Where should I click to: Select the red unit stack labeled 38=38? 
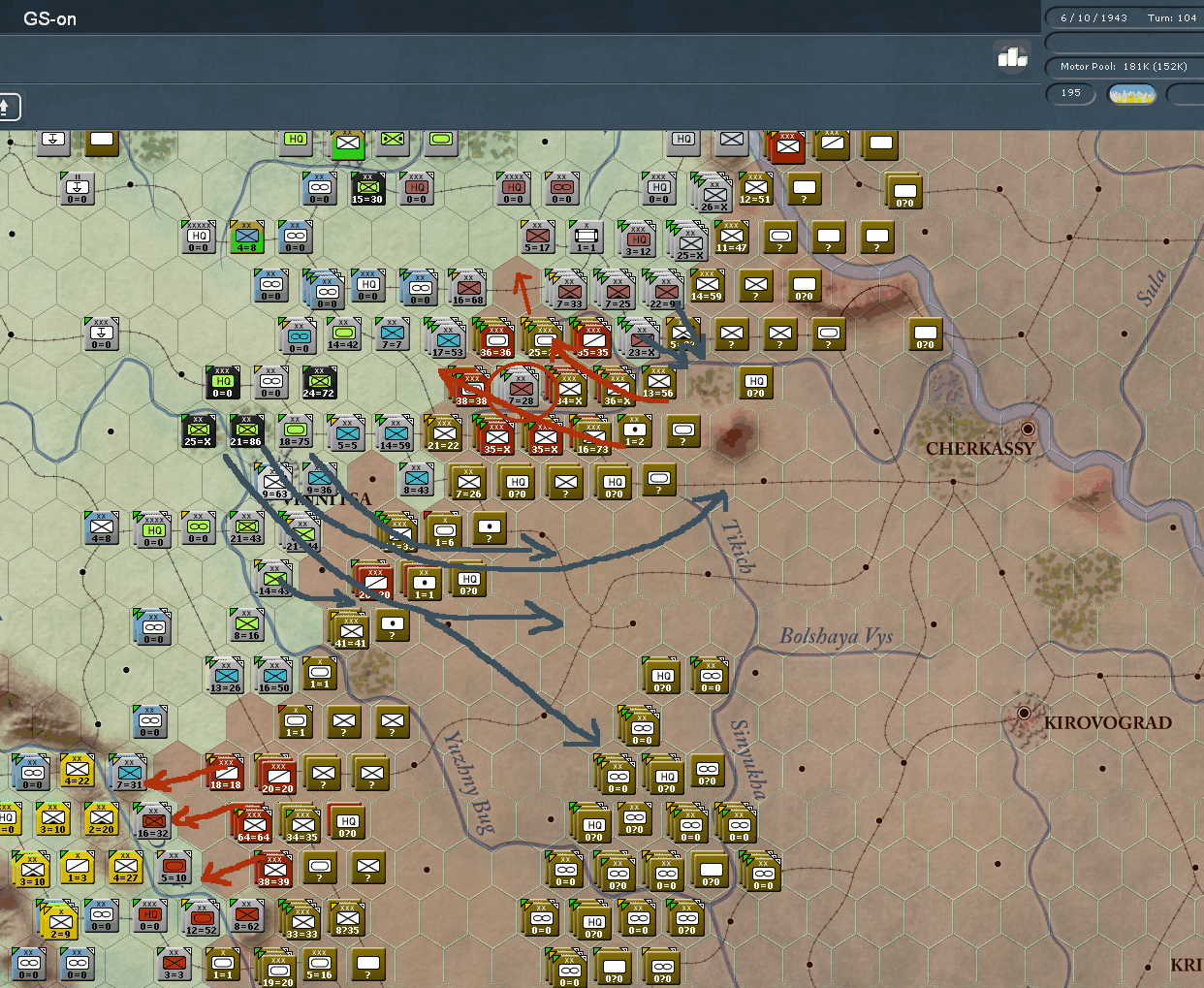pos(471,386)
